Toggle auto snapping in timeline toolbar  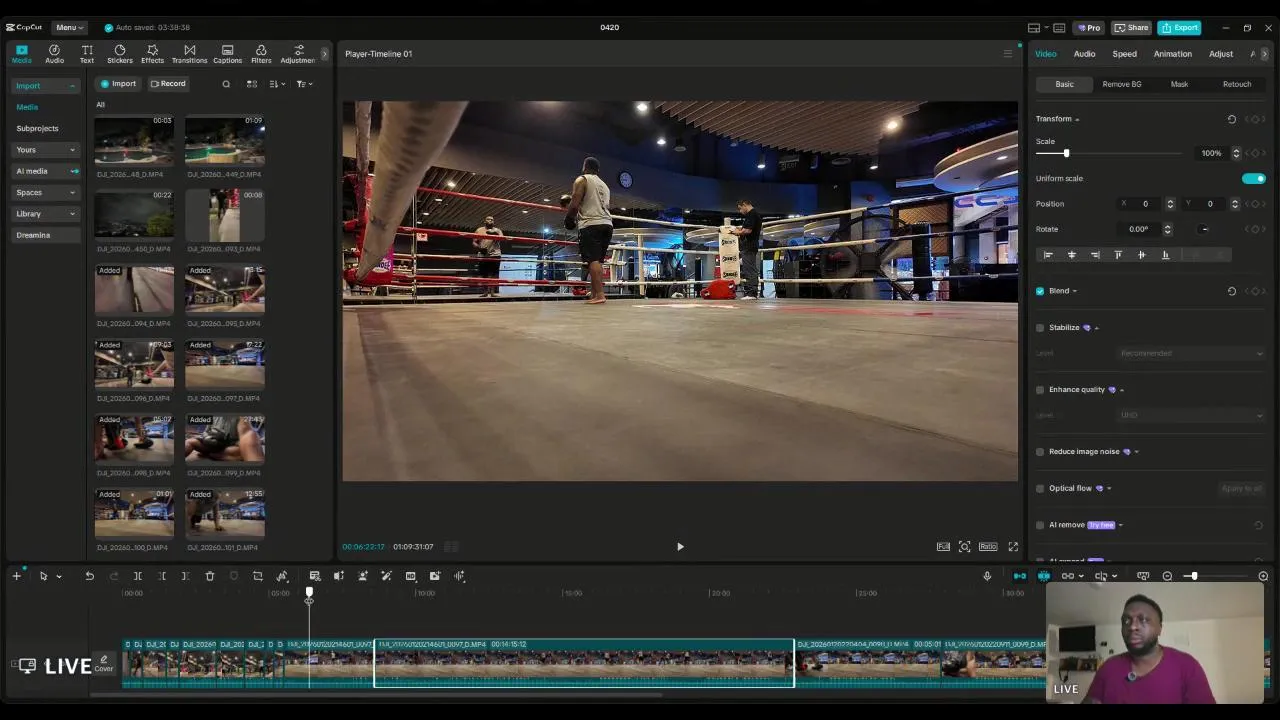click(x=1043, y=576)
